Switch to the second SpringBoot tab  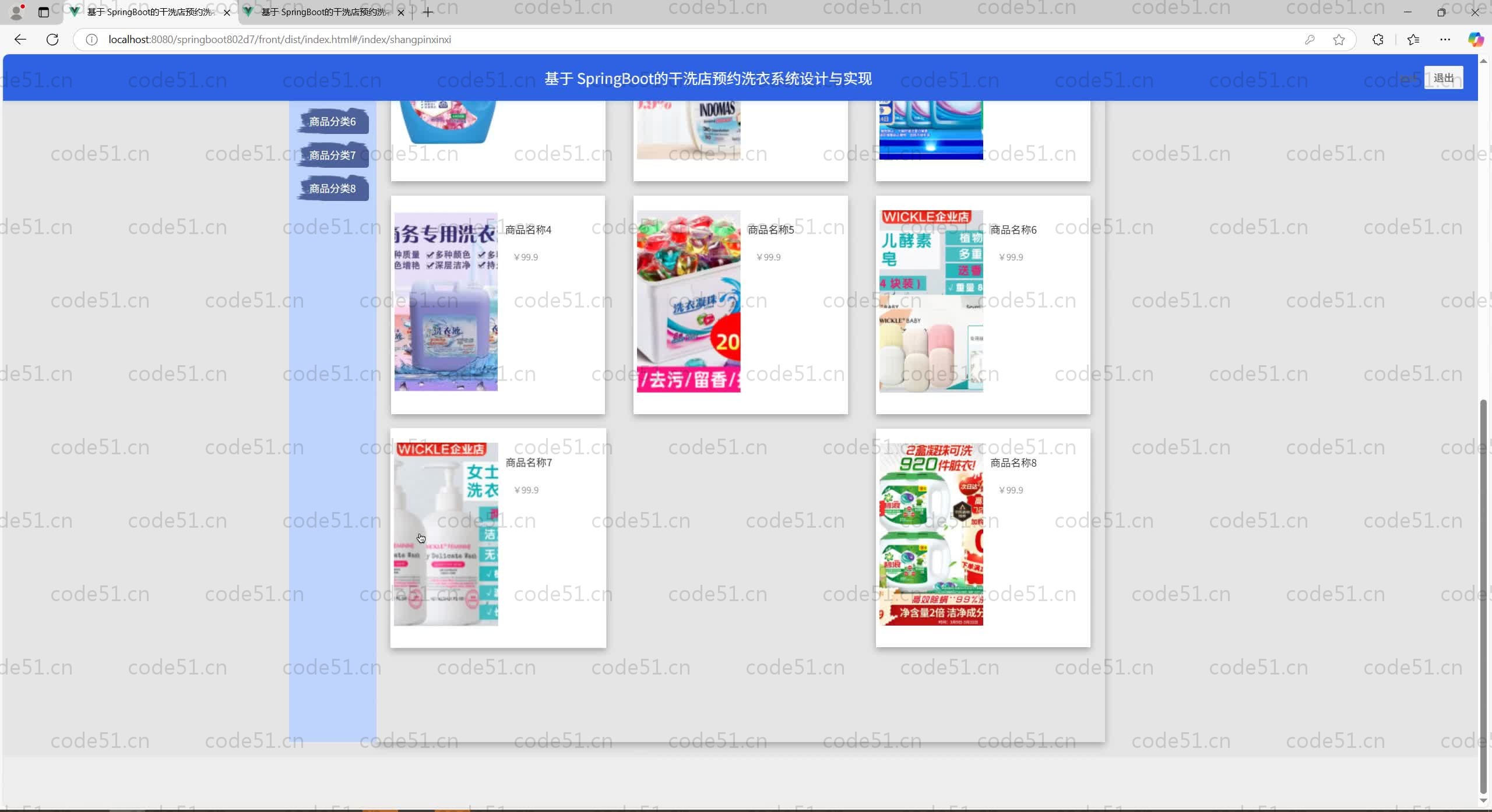[323, 12]
